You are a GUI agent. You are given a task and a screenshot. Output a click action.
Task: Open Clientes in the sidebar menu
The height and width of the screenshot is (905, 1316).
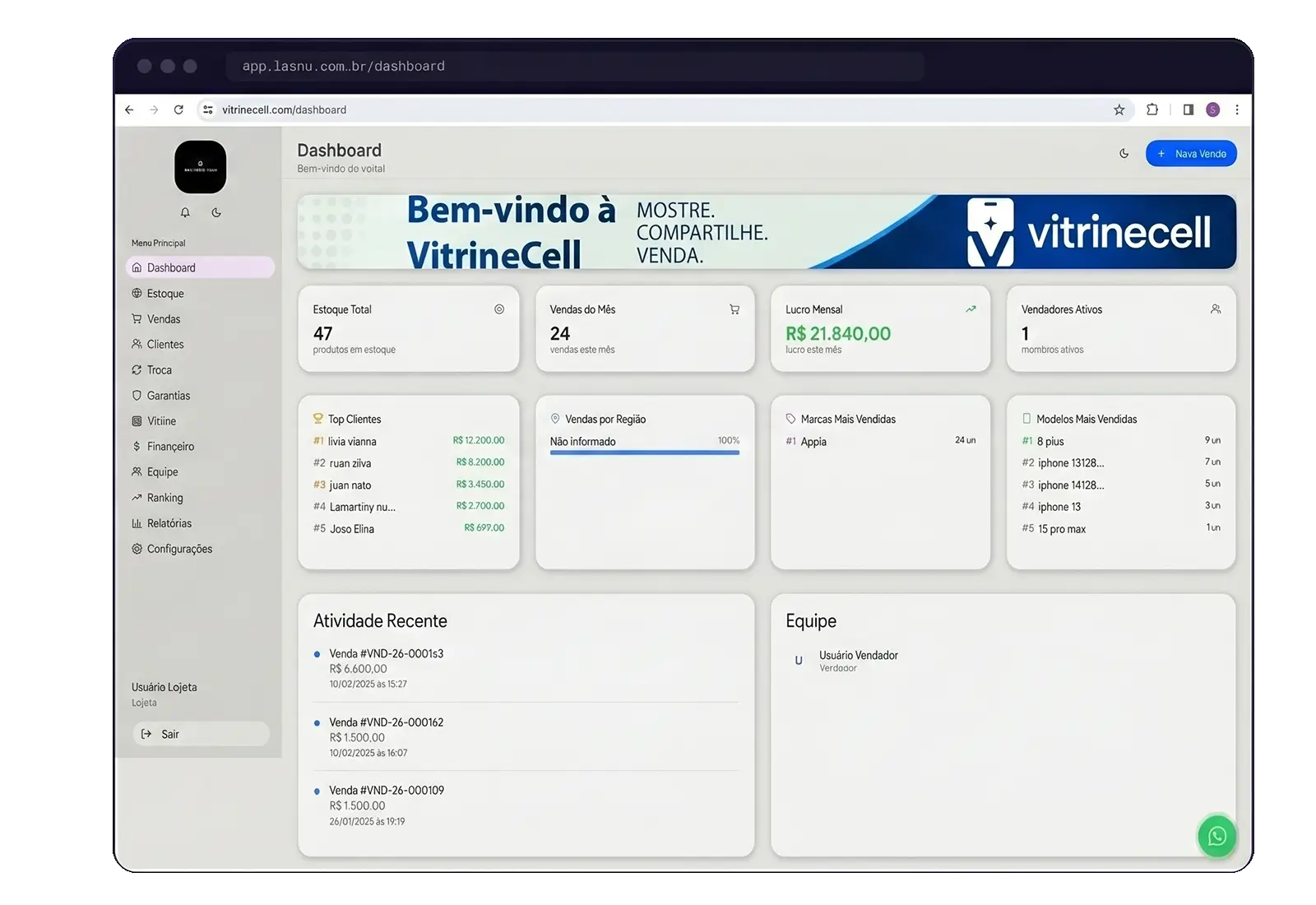pos(201,345)
